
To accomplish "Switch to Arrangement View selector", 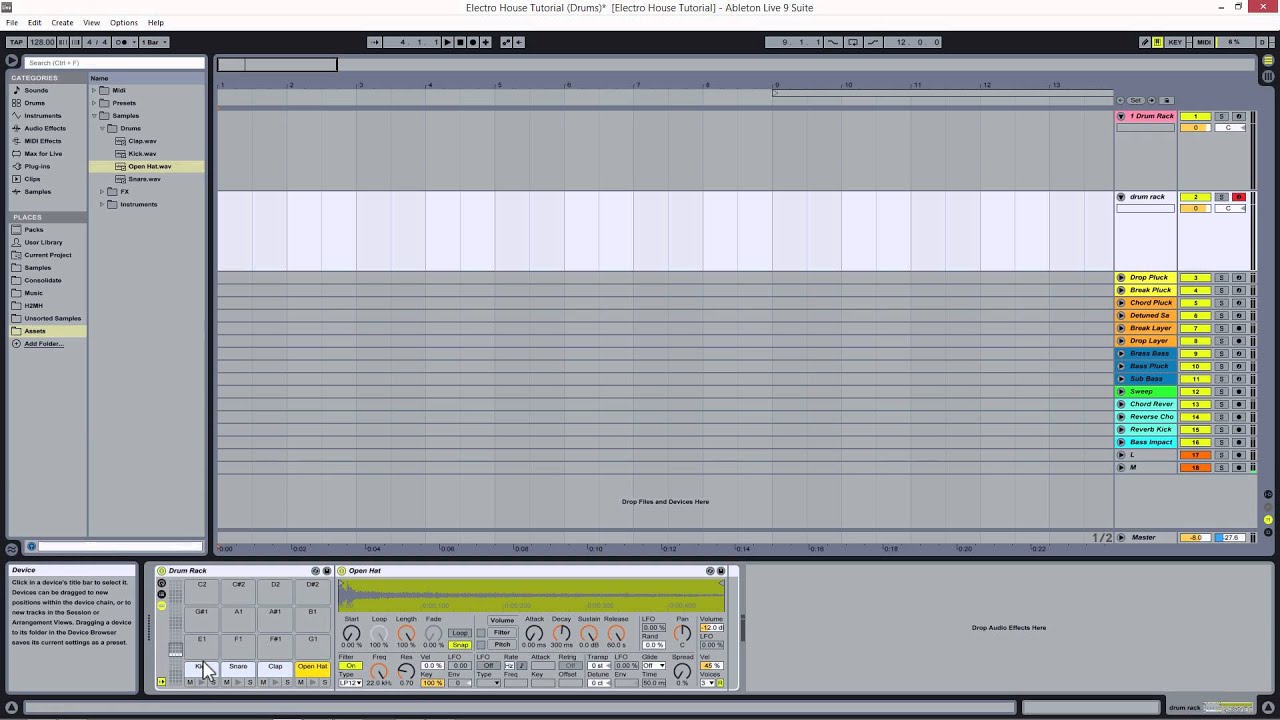I will pos(1268,61).
